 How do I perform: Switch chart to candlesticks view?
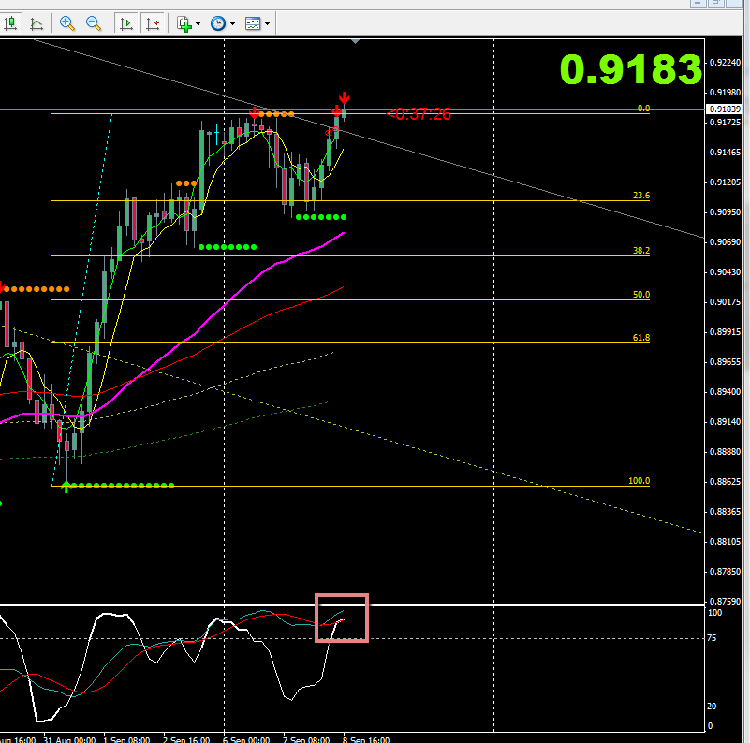[x=11, y=23]
